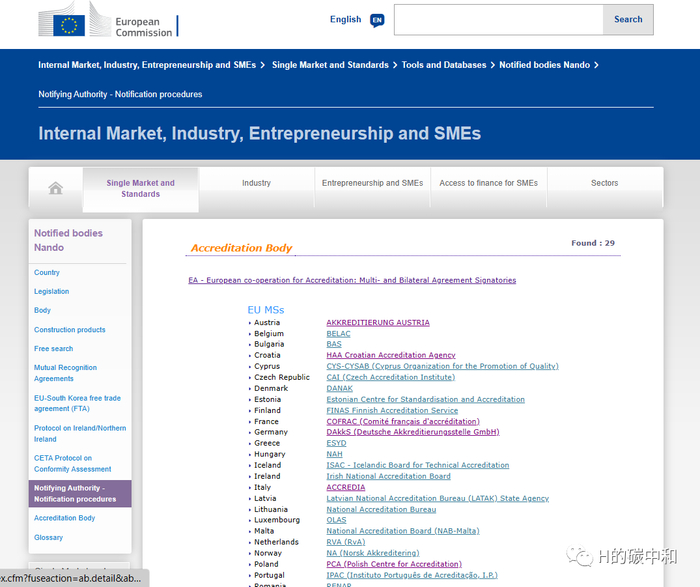Open Country in the sidebar

point(47,272)
